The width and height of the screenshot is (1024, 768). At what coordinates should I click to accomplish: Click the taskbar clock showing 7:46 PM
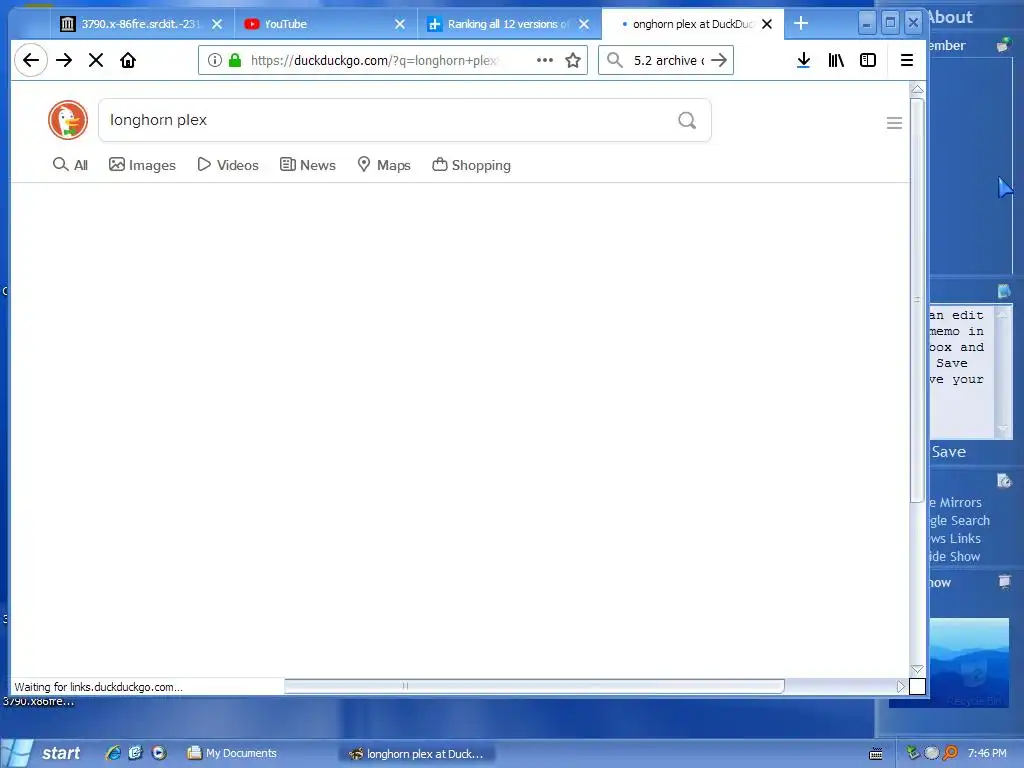(987, 753)
